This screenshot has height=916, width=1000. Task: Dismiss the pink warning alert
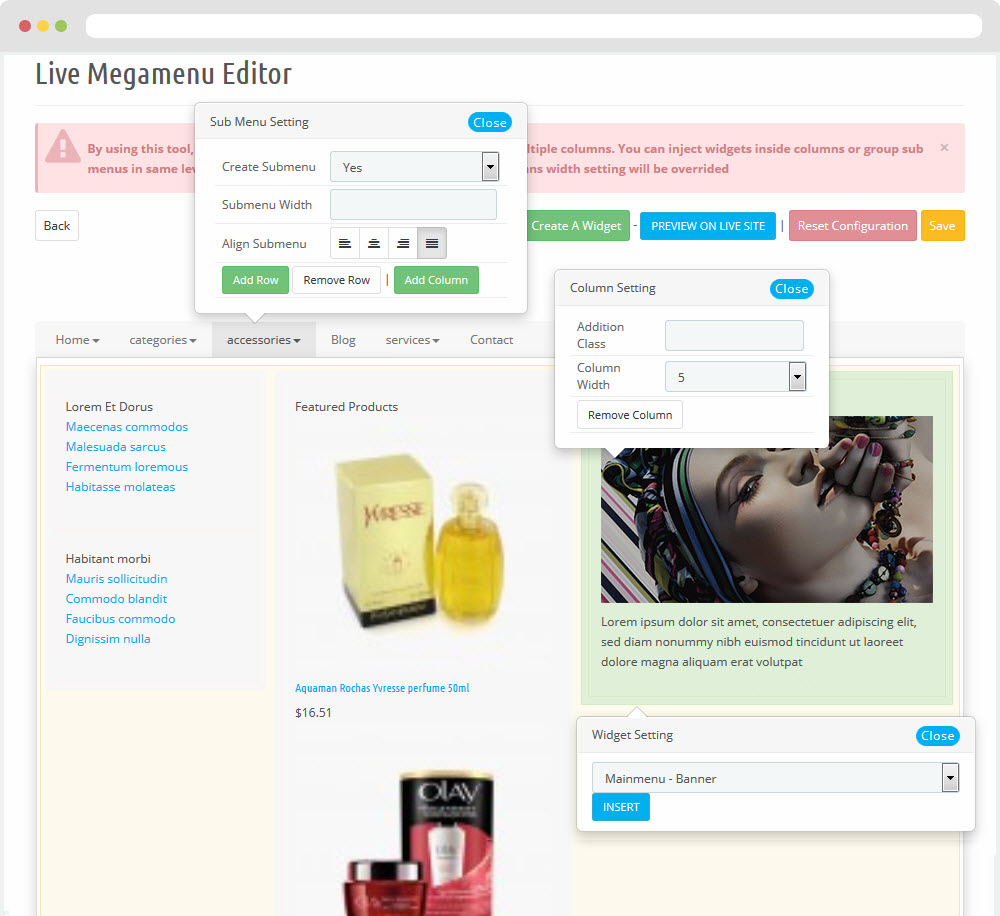coord(944,148)
